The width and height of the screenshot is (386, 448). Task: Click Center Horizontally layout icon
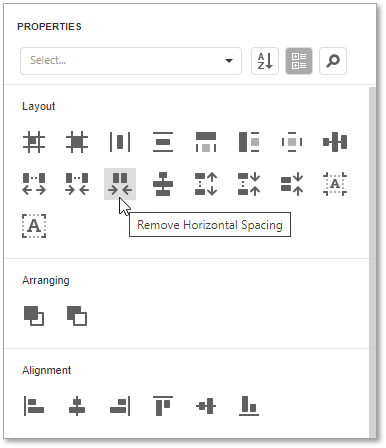pyautogui.click(x=120, y=142)
